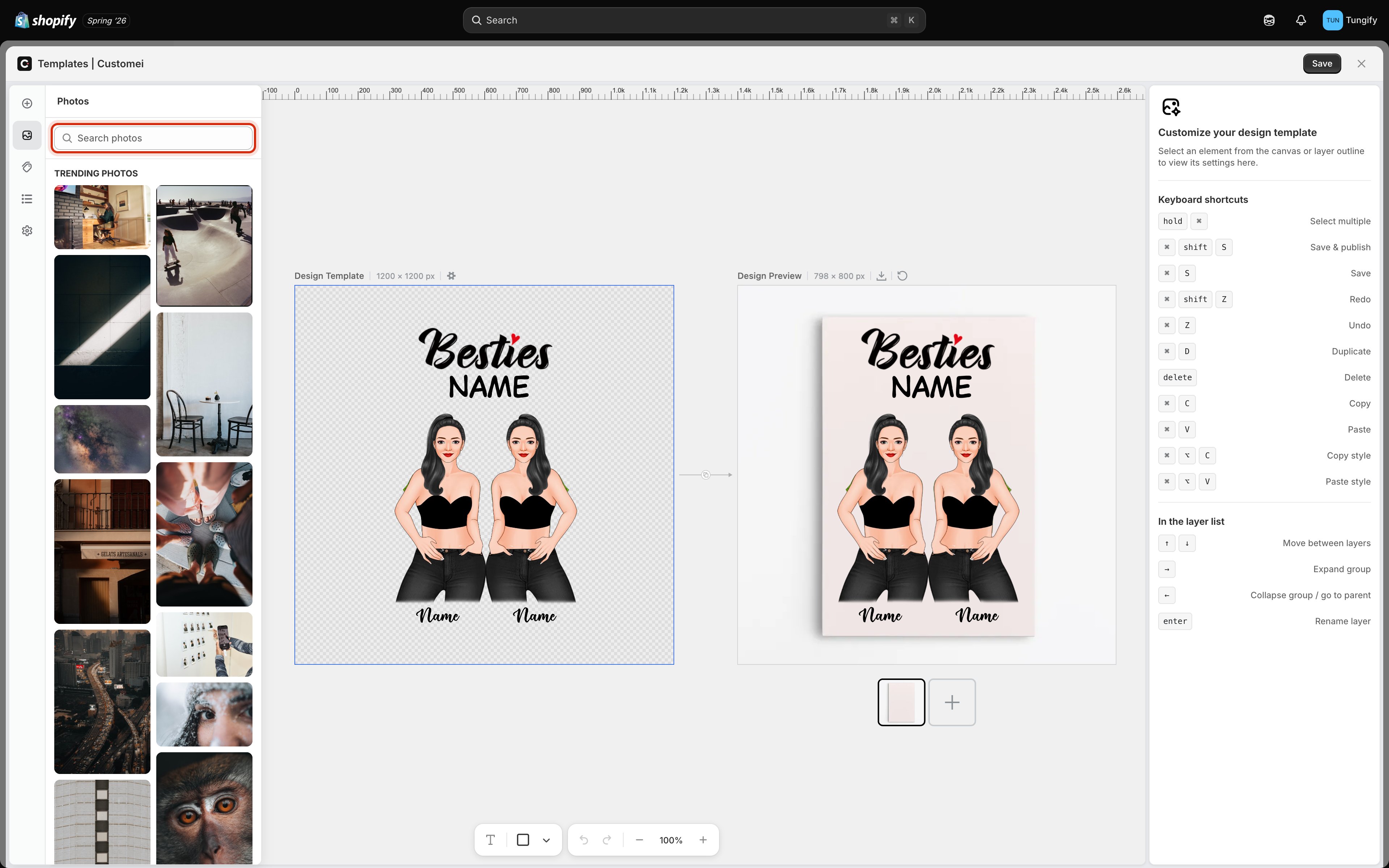Pick the aerial city highway photo

coord(102,702)
